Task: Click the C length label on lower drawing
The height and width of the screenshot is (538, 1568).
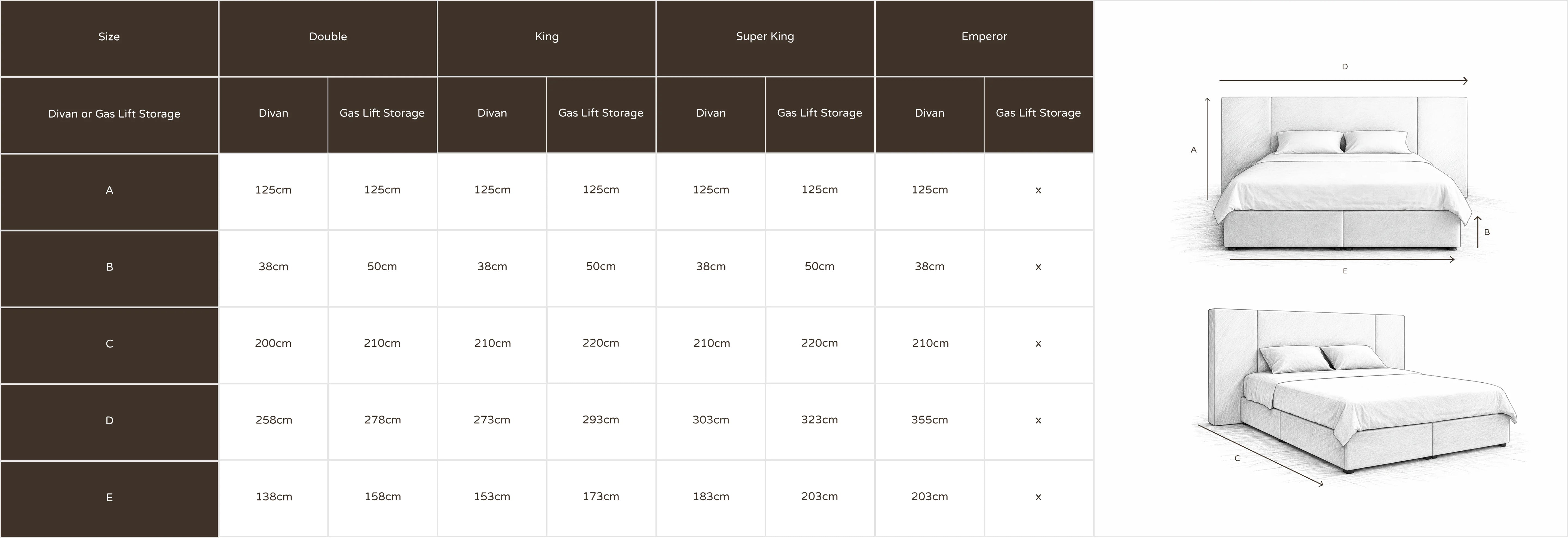Action: click(1237, 458)
